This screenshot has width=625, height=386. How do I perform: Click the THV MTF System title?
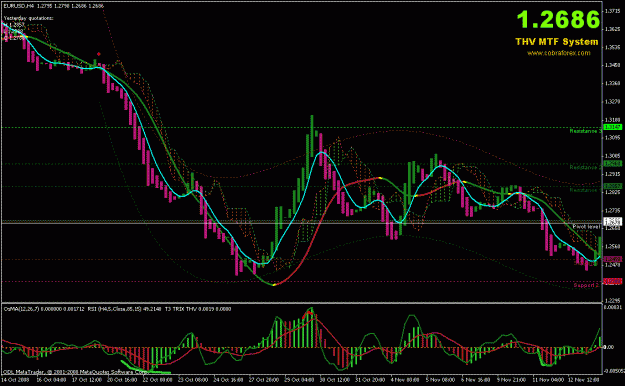[x=557, y=42]
